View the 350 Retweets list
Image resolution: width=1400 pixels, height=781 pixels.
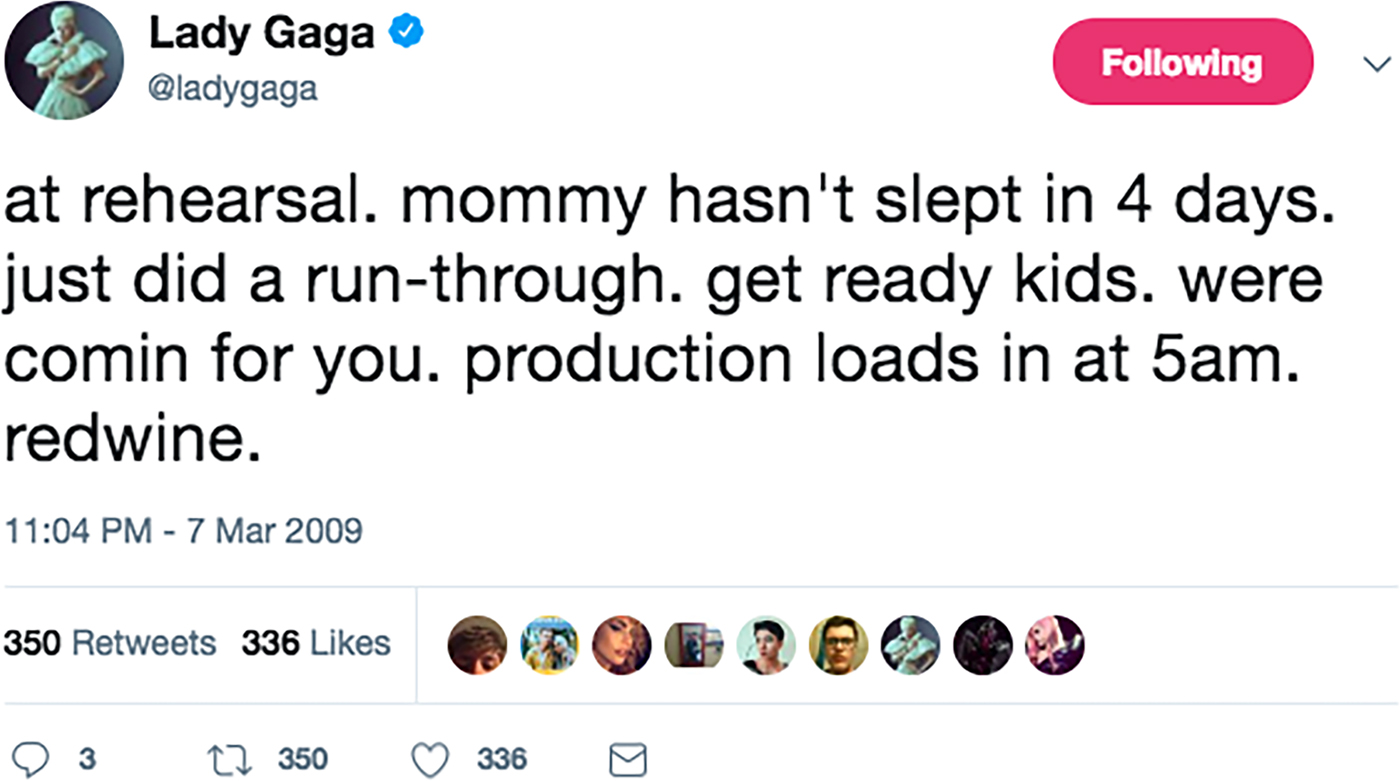109,643
